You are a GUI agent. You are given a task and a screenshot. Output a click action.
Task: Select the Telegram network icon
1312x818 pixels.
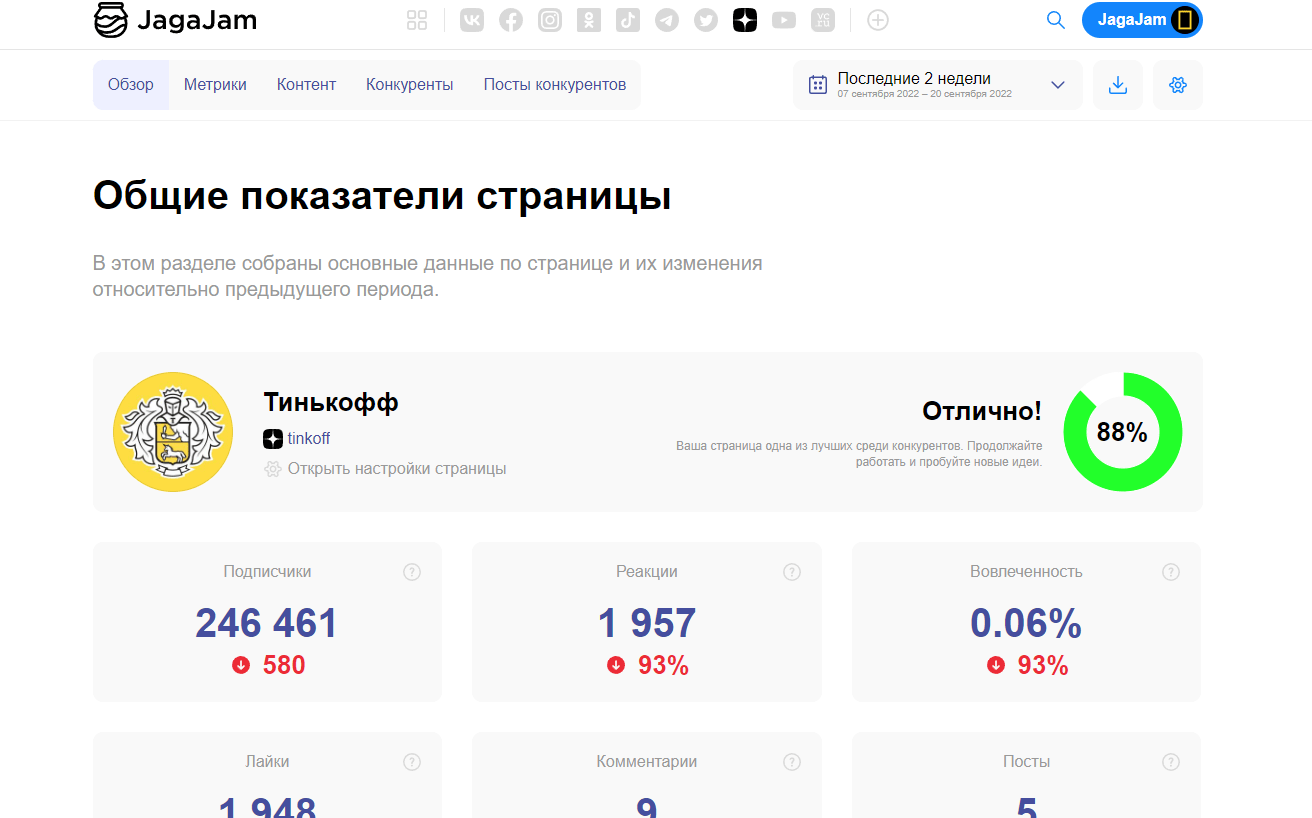click(x=667, y=20)
